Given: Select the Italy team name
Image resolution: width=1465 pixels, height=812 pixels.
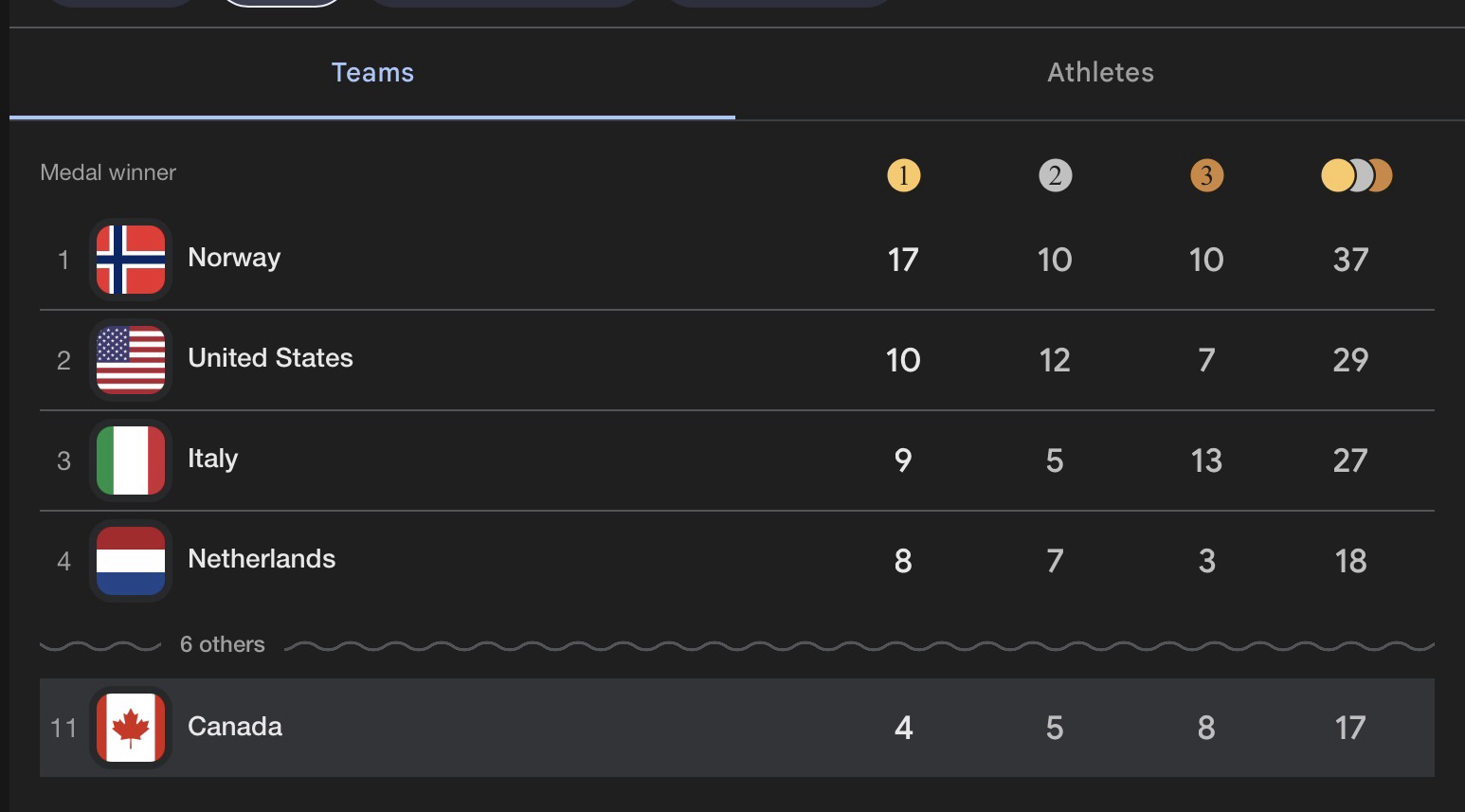Looking at the screenshot, I should pos(212,459).
